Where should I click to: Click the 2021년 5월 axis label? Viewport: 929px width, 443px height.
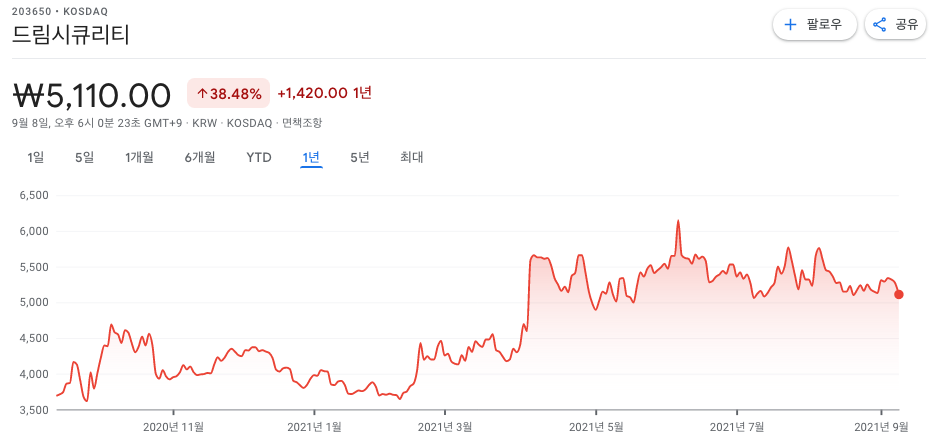597,426
